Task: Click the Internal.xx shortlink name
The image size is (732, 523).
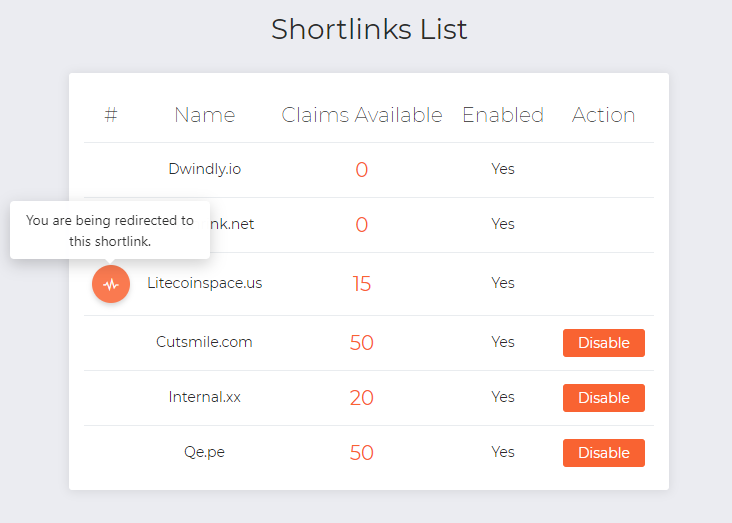Action: (204, 397)
